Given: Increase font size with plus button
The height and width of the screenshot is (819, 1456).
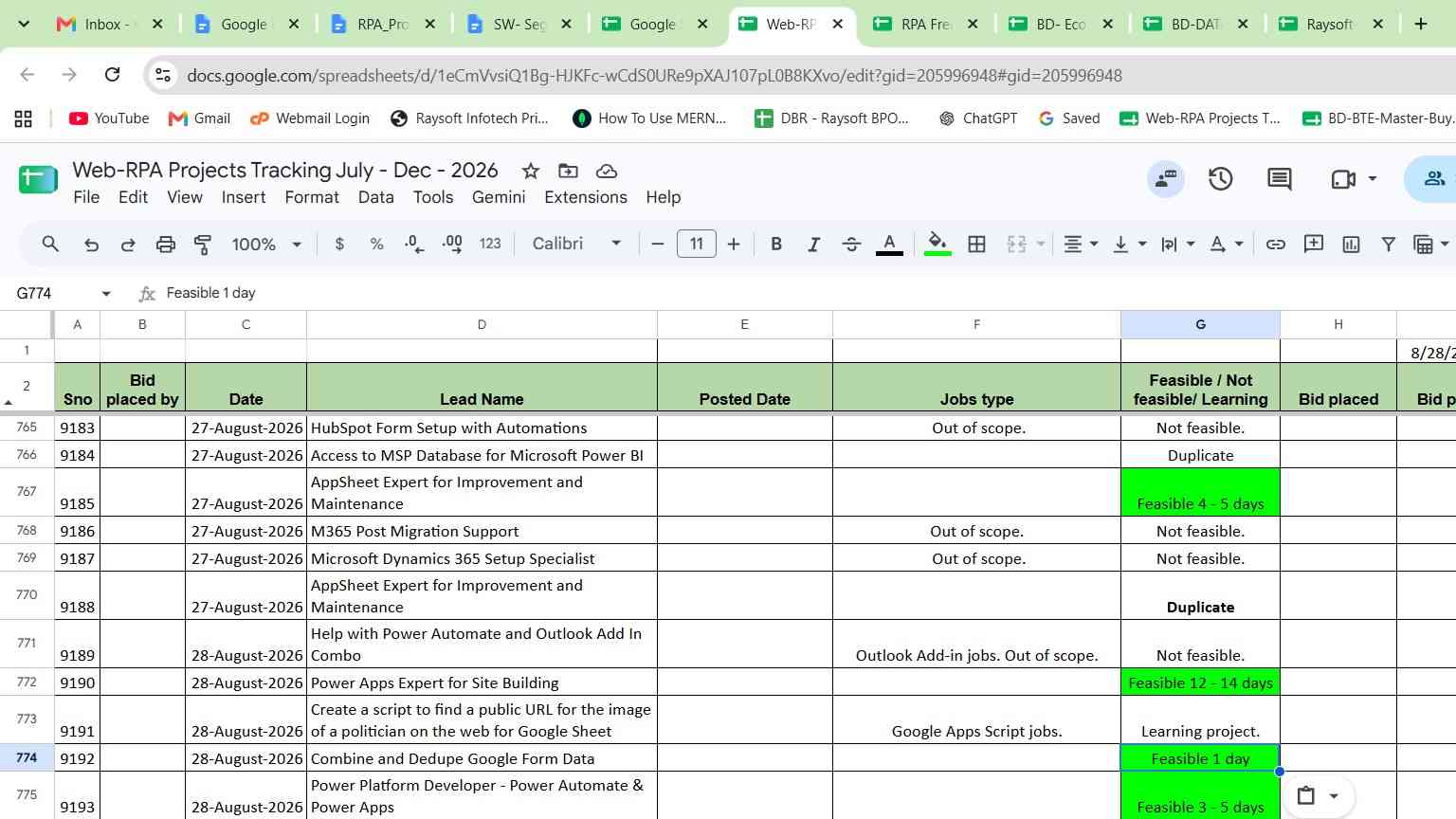Looking at the screenshot, I should 734,244.
